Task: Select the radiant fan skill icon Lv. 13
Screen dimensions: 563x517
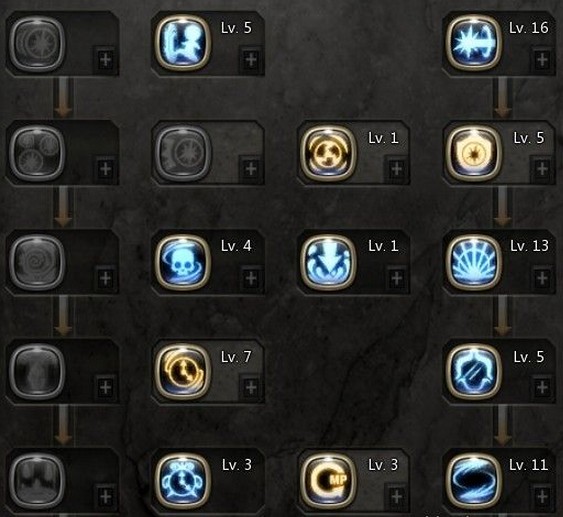Action: point(474,262)
